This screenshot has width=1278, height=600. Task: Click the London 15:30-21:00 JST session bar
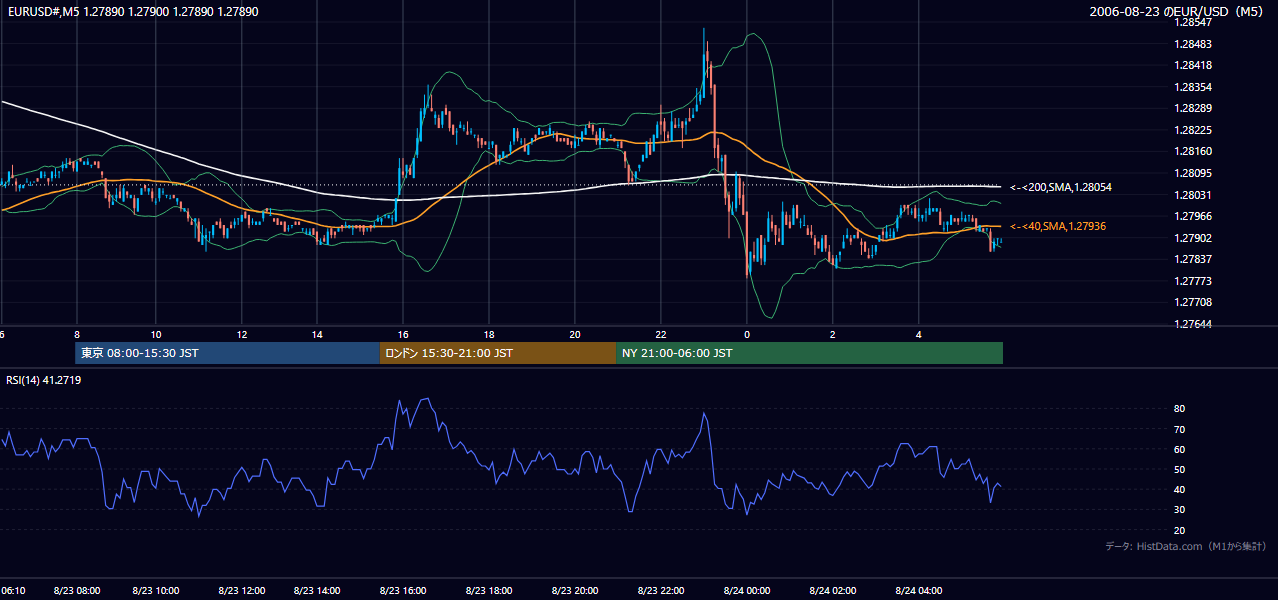498,353
